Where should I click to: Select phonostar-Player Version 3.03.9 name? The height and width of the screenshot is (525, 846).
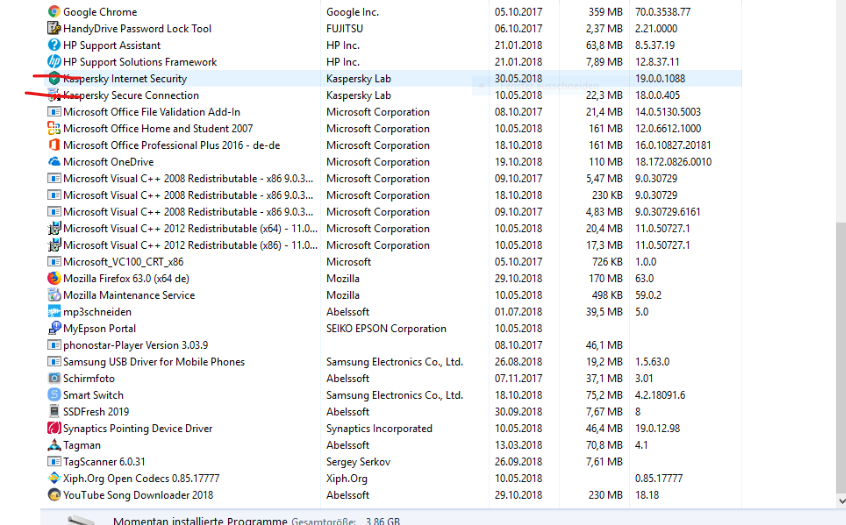point(135,345)
